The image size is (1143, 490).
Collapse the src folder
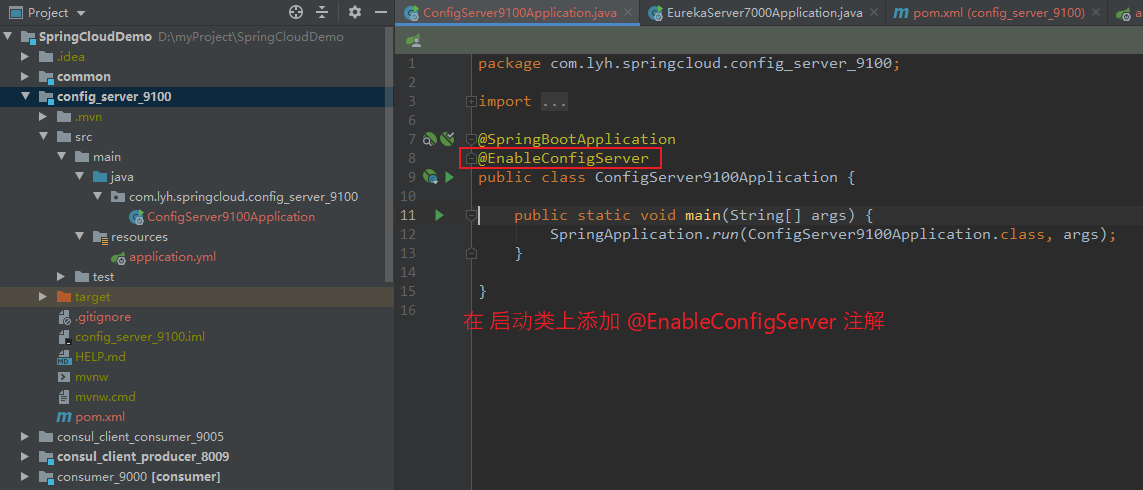44,136
